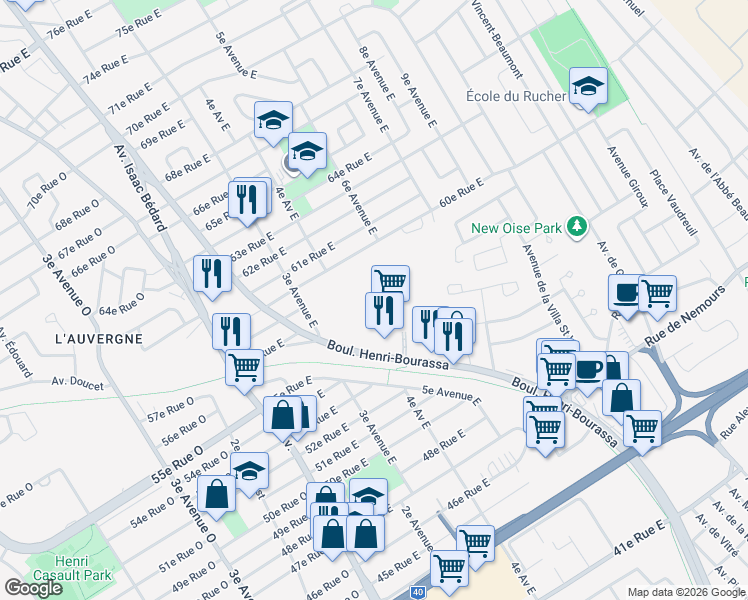
Task: Select the L'AUVERGNE neighborhood label
Action: click(99, 339)
